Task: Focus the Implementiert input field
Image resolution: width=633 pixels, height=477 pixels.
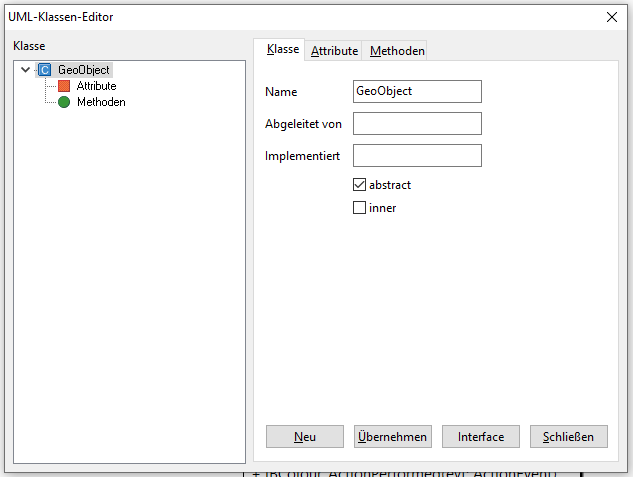Action: point(417,155)
